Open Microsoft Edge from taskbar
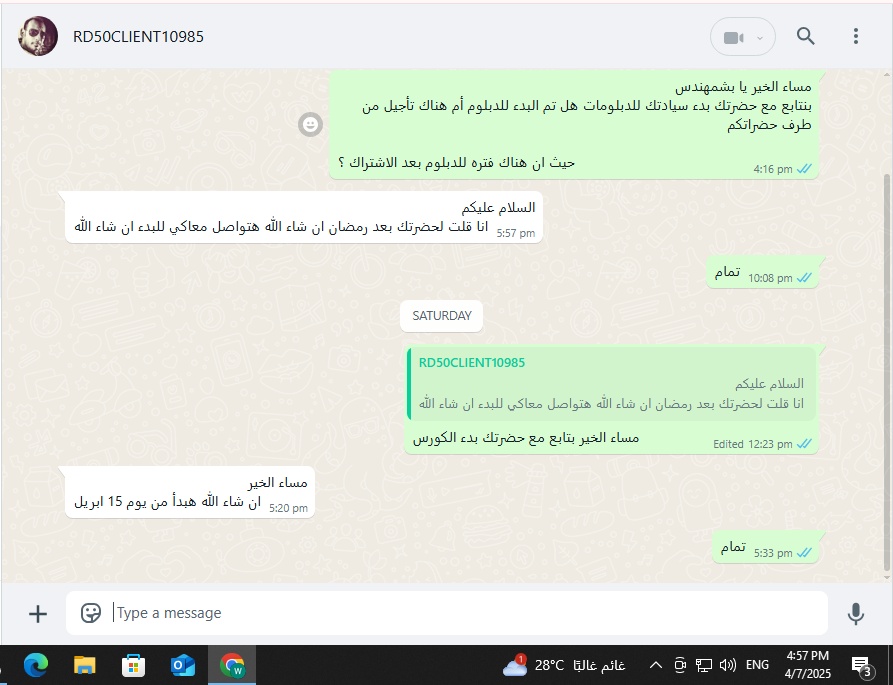The width and height of the screenshot is (893, 685). [36, 665]
